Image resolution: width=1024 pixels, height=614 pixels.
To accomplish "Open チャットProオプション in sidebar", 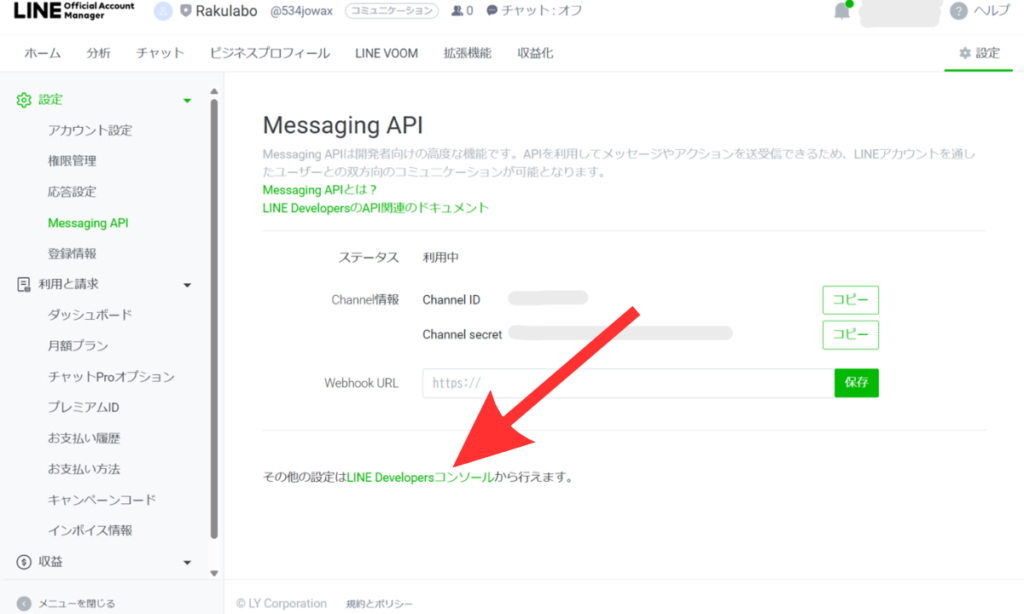I will coord(111,377).
